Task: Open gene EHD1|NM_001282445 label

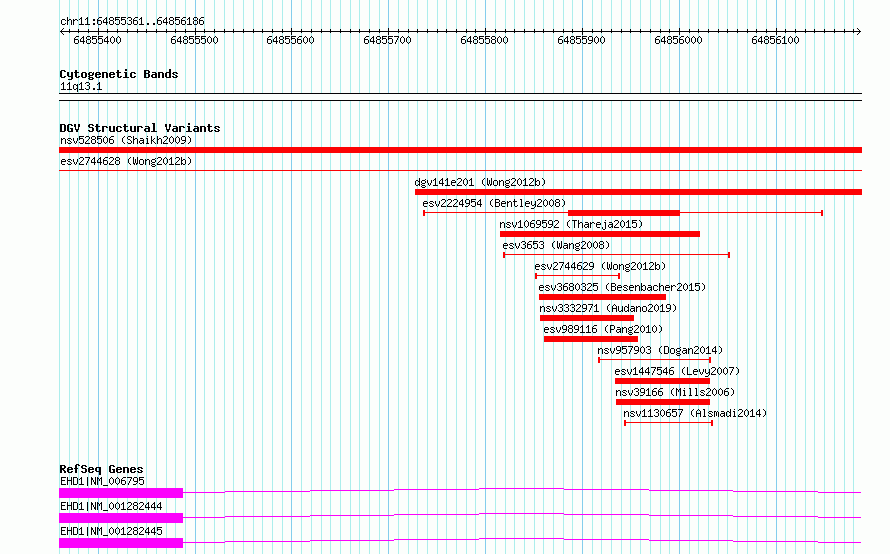Action: 111,531
